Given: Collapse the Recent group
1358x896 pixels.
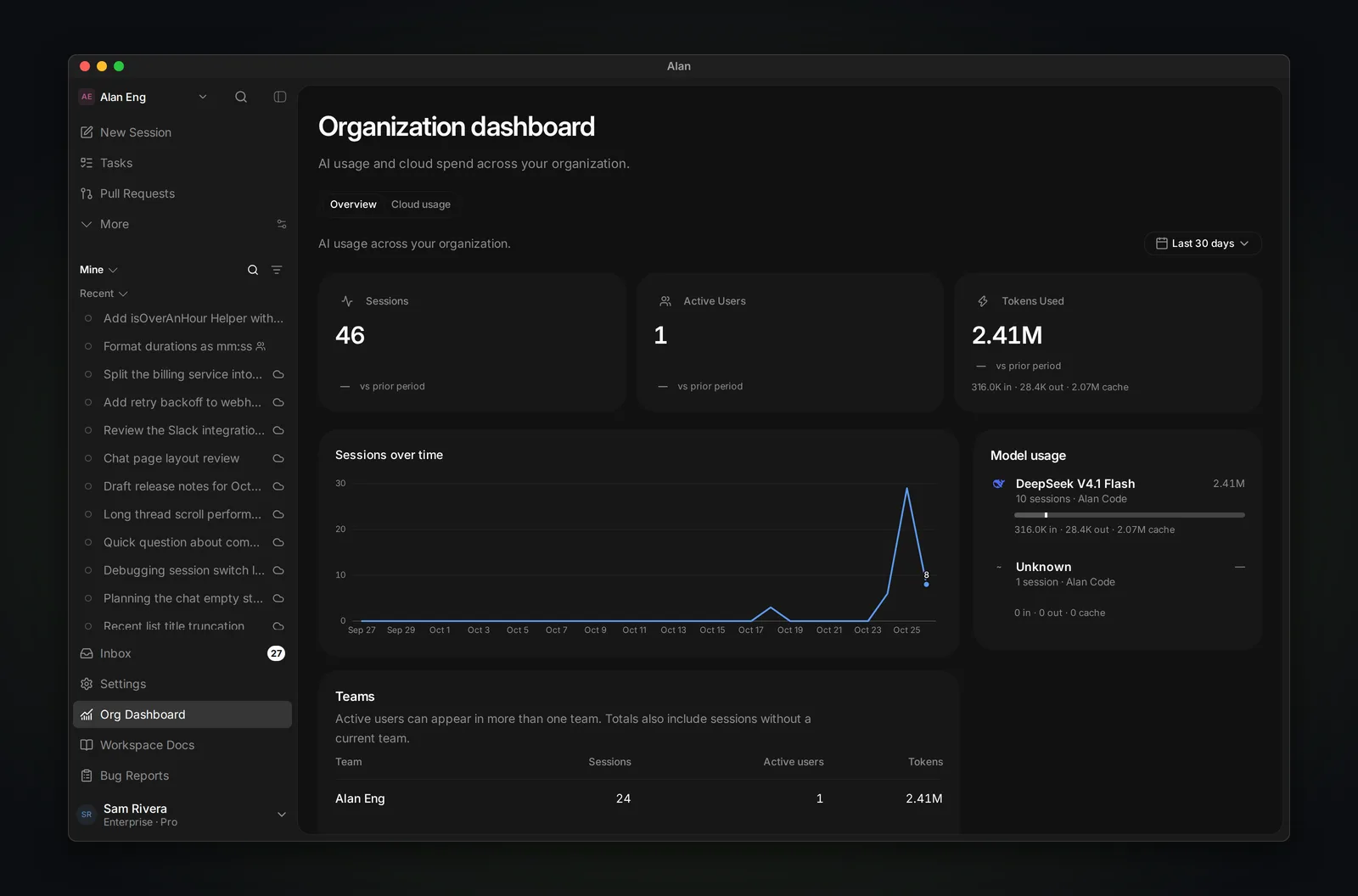Looking at the screenshot, I should (x=104, y=294).
